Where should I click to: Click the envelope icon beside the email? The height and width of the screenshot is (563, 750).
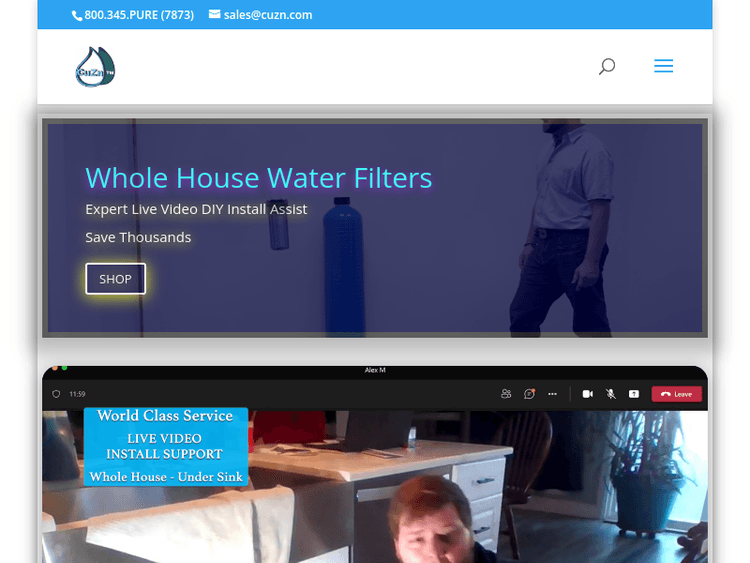(x=214, y=15)
